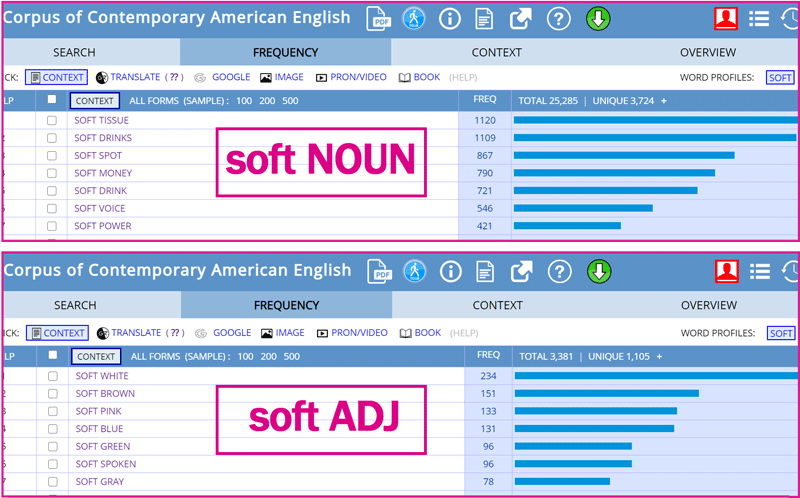
Task: Click the walking tour icon in soft NOUN panel
Action: tap(414, 18)
